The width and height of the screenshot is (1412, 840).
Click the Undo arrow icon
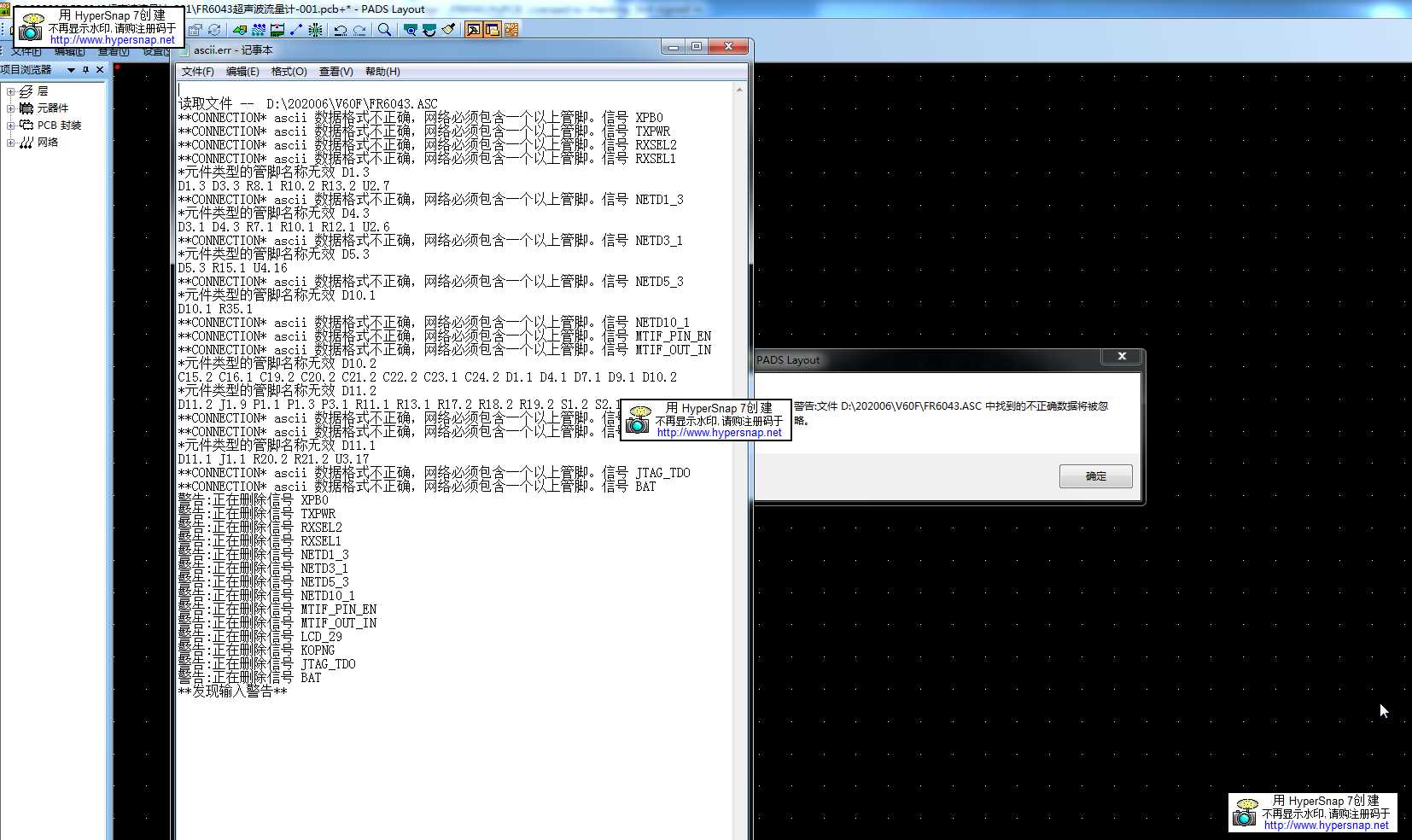(x=341, y=30)
